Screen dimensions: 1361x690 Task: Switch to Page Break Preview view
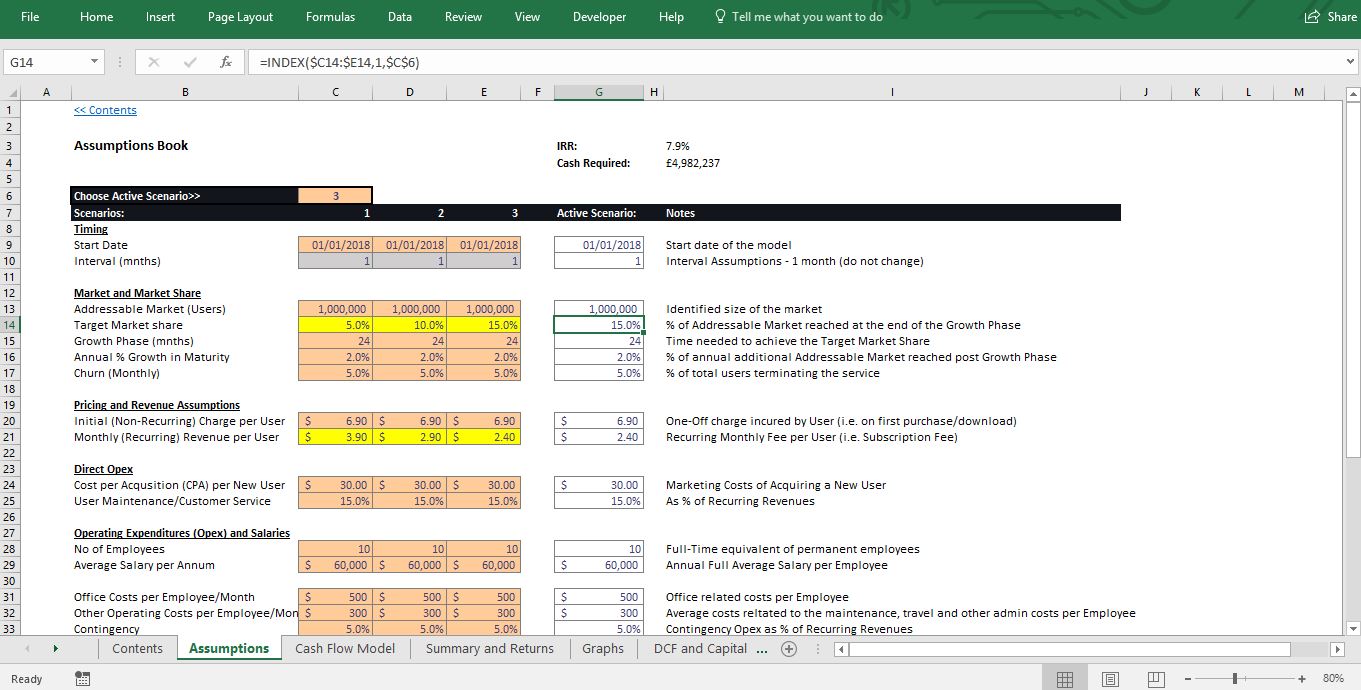[1155, 679]
